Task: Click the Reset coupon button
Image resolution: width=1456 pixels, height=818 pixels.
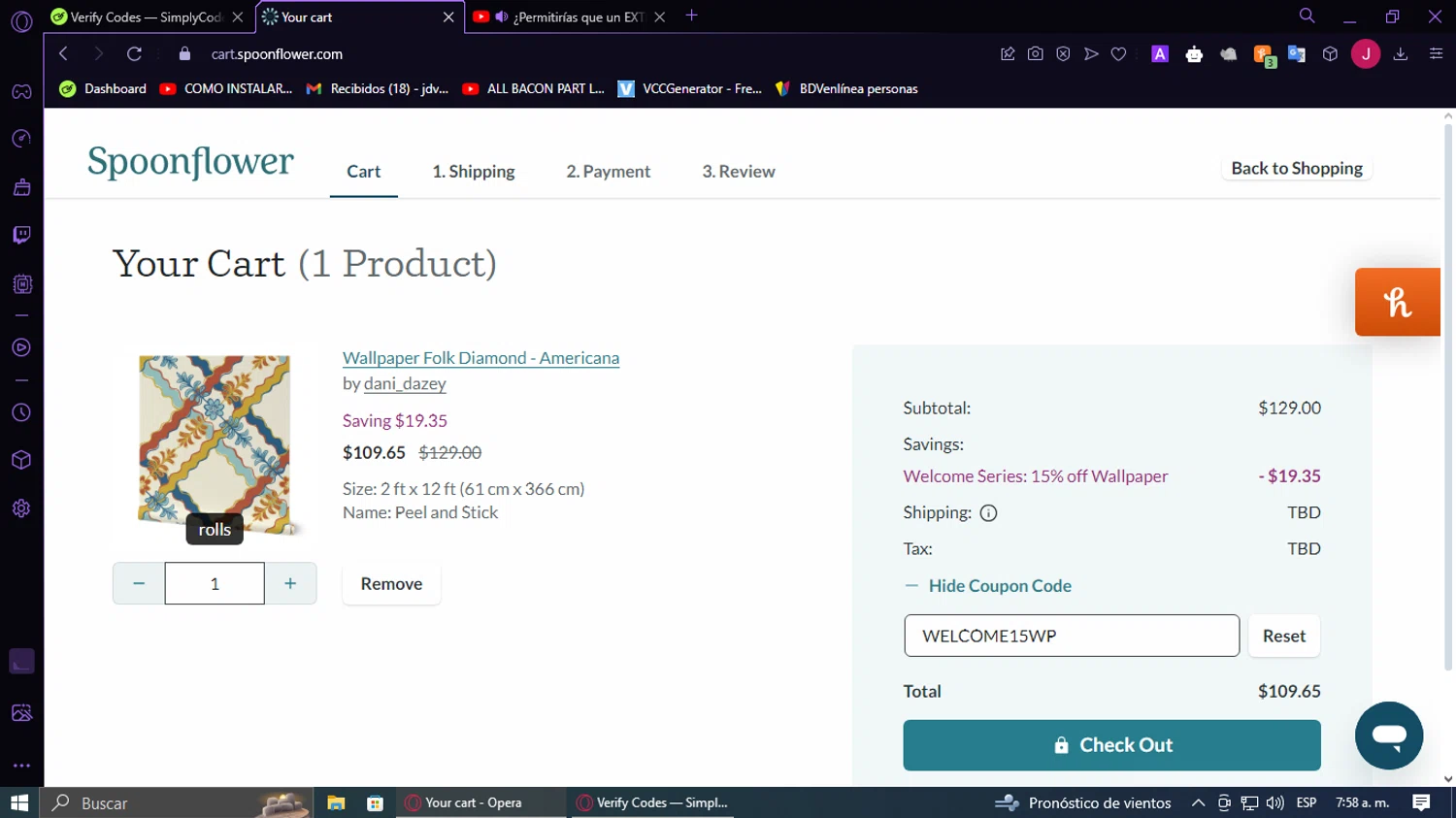Action: coord(1284,636)
